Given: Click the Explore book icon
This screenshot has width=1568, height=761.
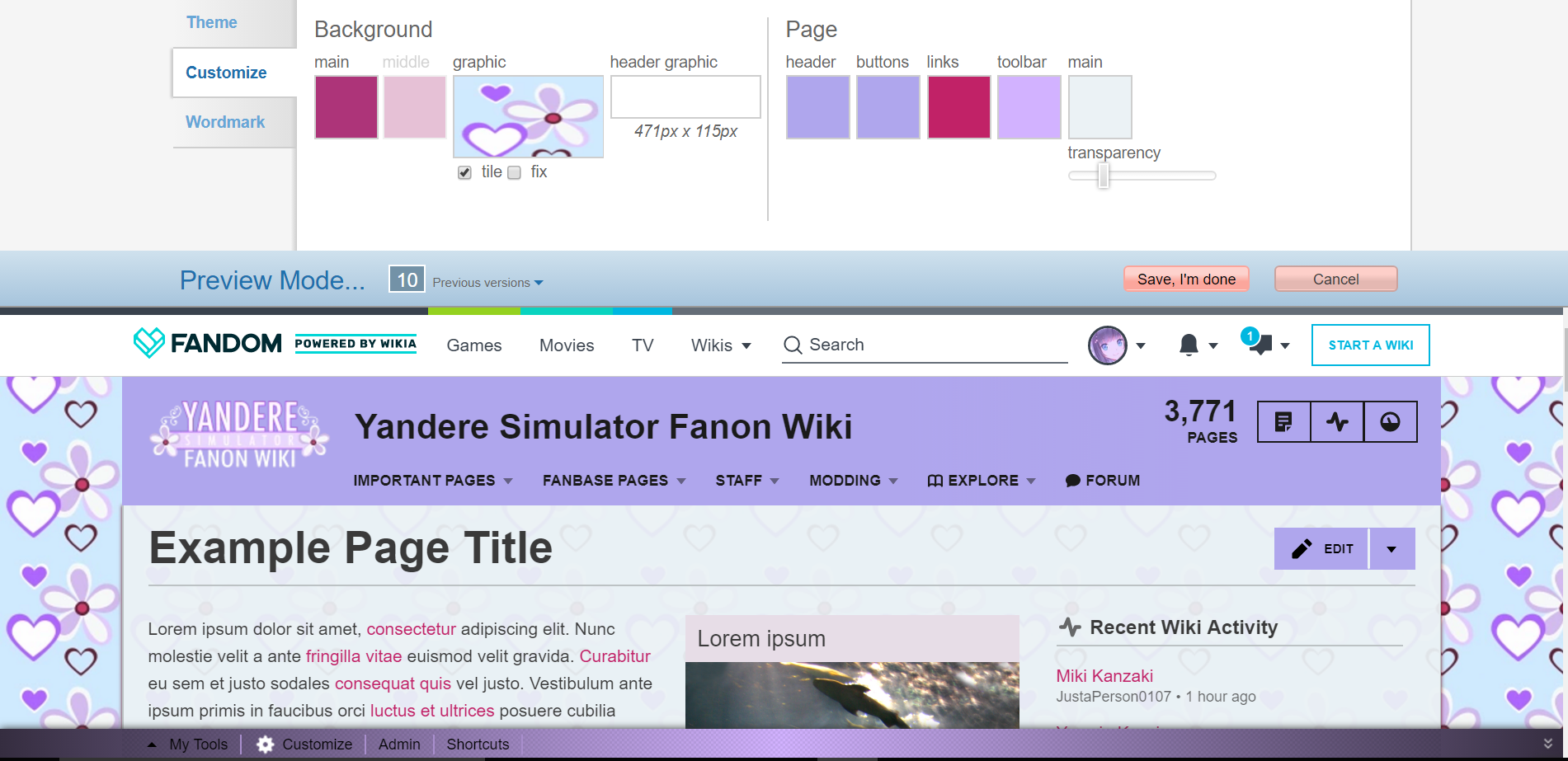Looking at the screenshot, I should [935, 481].
